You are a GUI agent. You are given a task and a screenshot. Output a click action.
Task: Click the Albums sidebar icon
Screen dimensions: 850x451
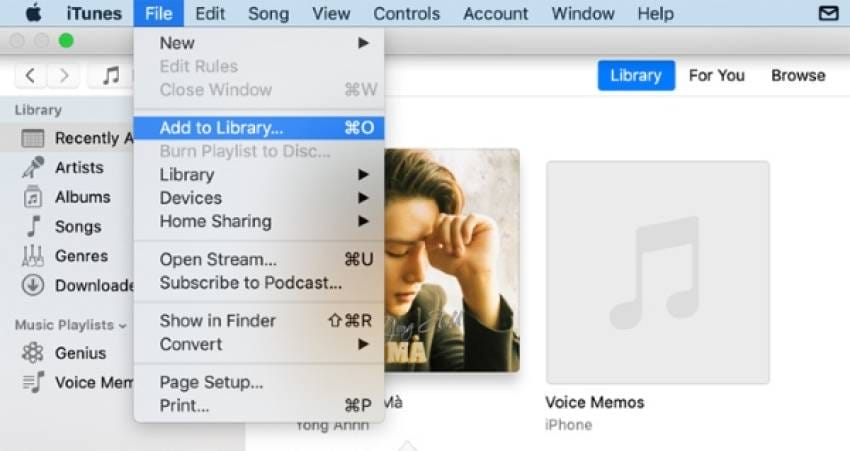point(33,197)
